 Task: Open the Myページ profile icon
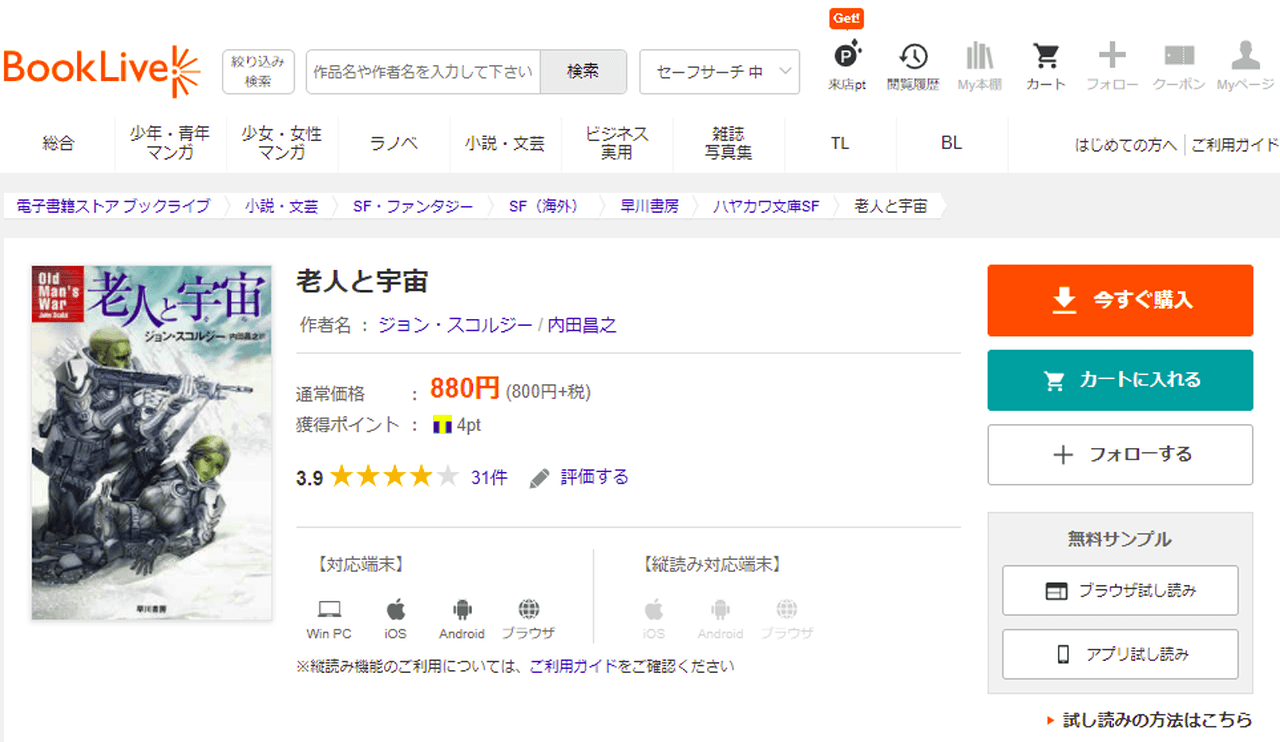pyautogui.click(x=1245, y=57)
